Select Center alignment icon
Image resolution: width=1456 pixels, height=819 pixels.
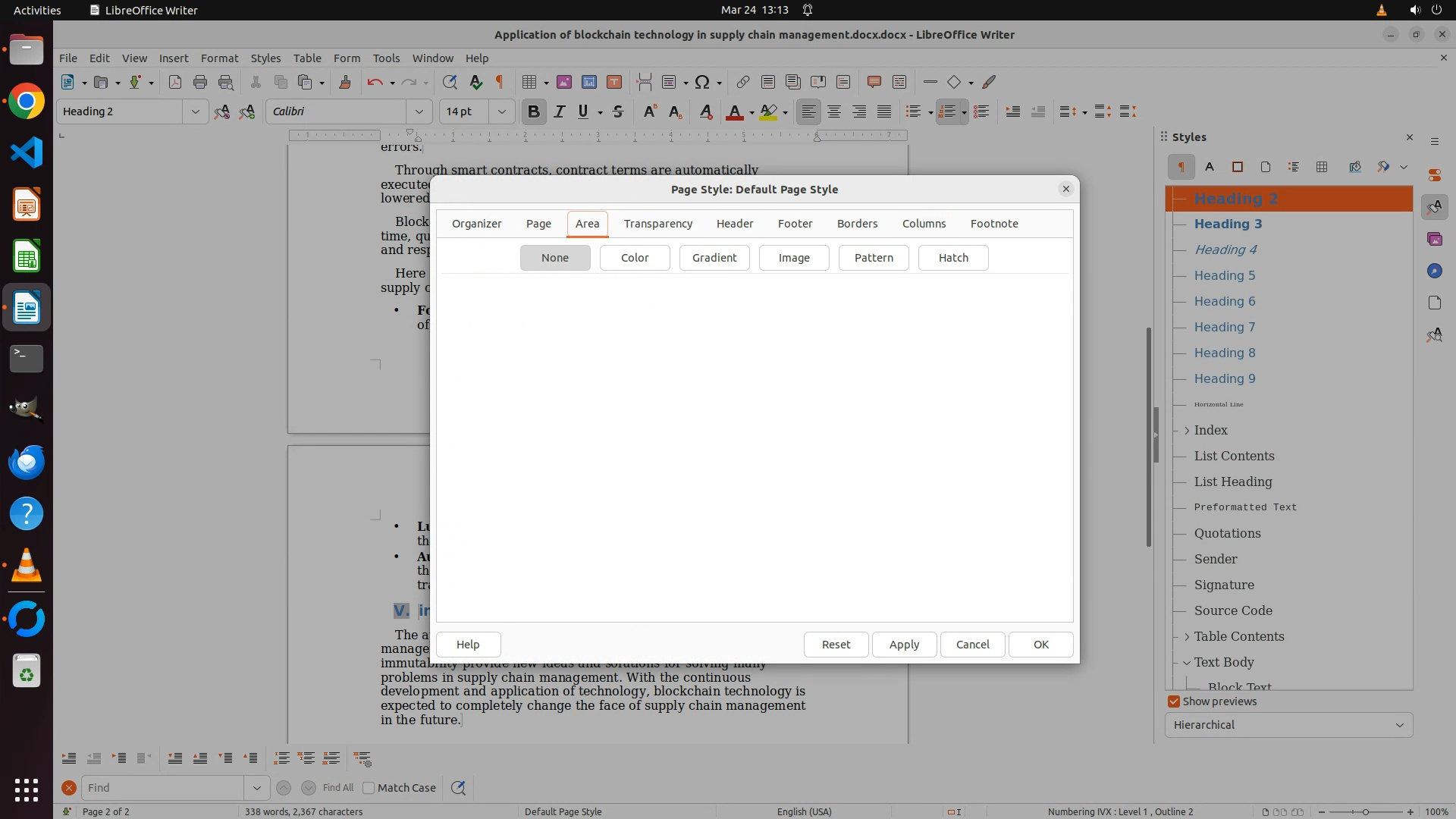[x=834, y=112]
